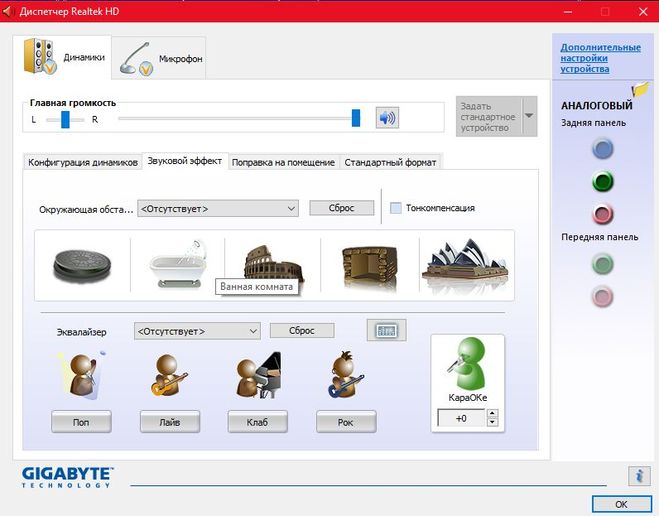The width and height of the screenshot is (659, 516).
Task: Mute the main volume speaker button
Action: [x=387, y=118]
